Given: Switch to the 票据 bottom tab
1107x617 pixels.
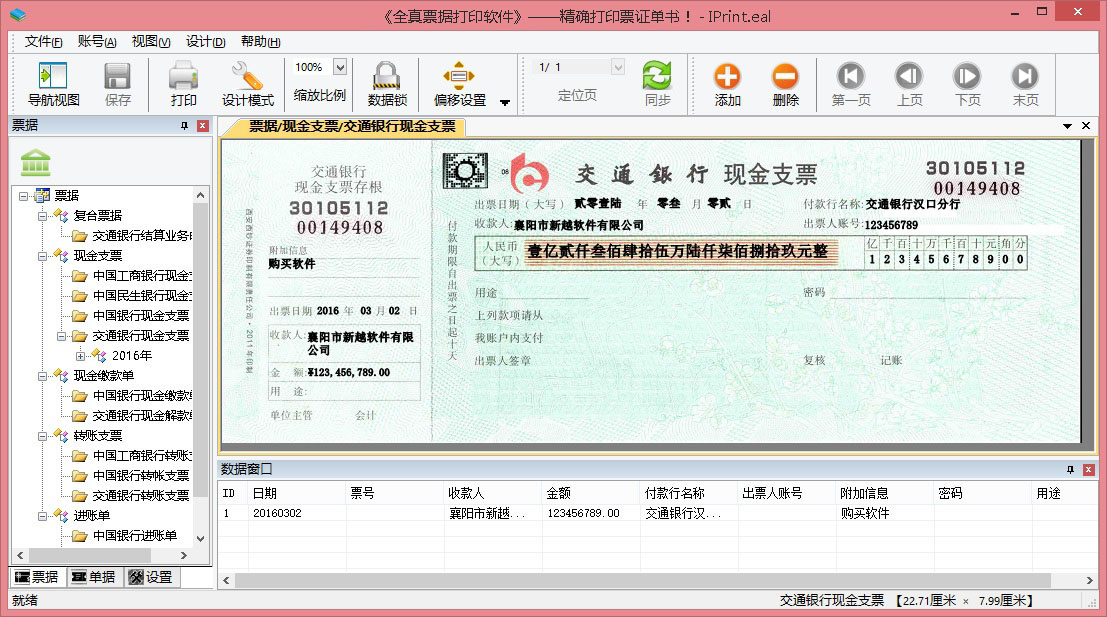Looking at the screenshot, I should click(37, 577).
